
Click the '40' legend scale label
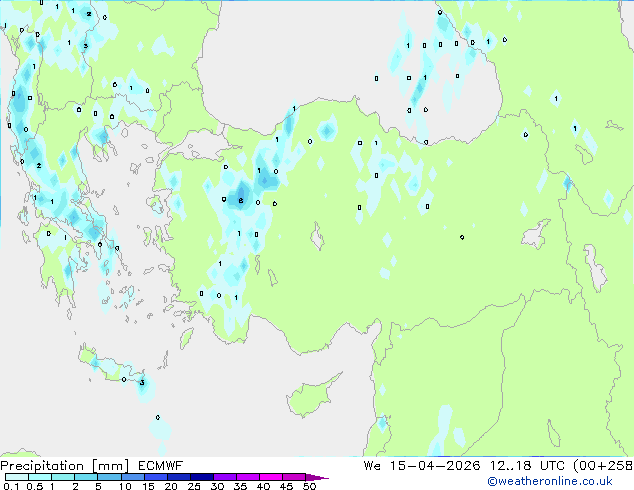(263, 486)
